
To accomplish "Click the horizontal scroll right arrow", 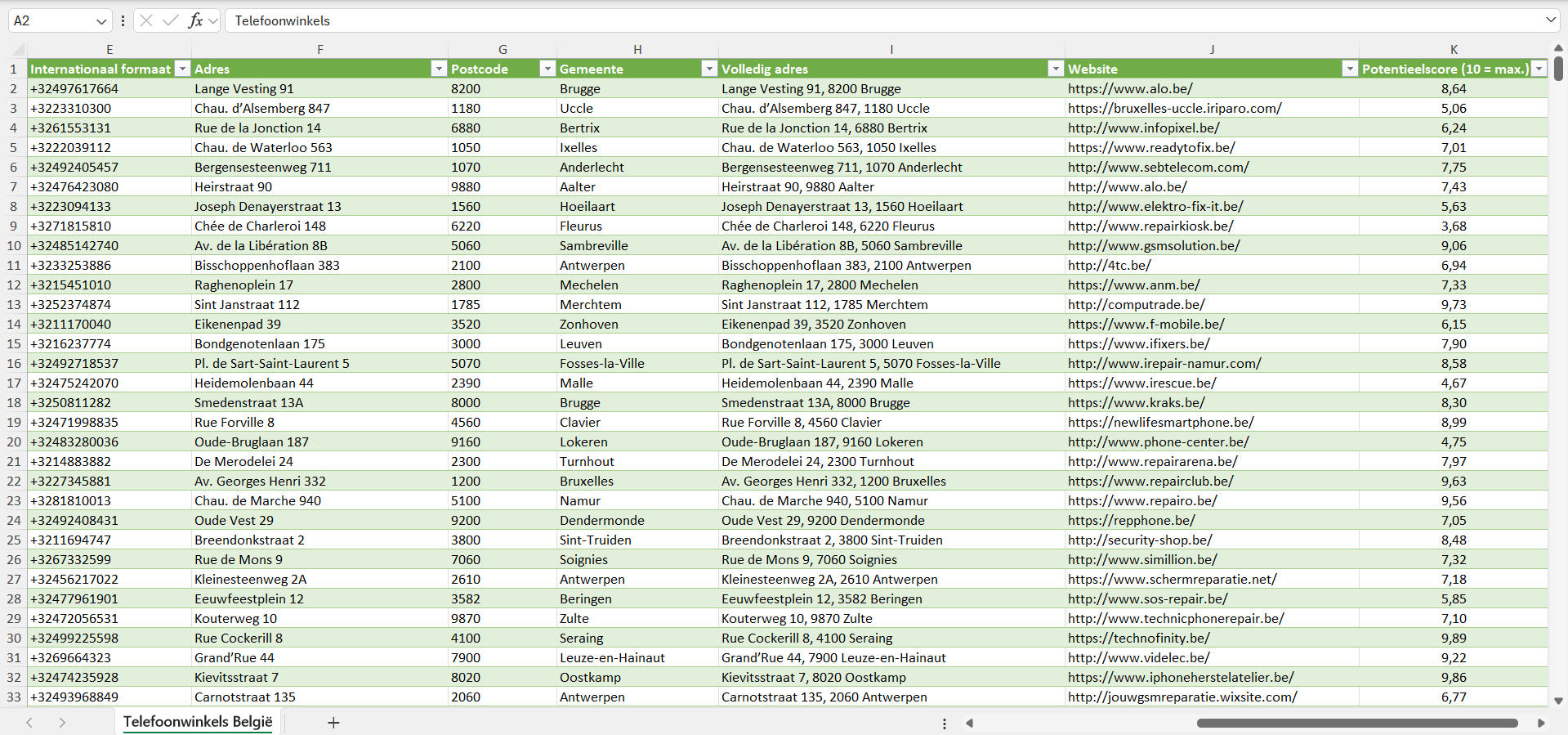I will (1541, 723).
